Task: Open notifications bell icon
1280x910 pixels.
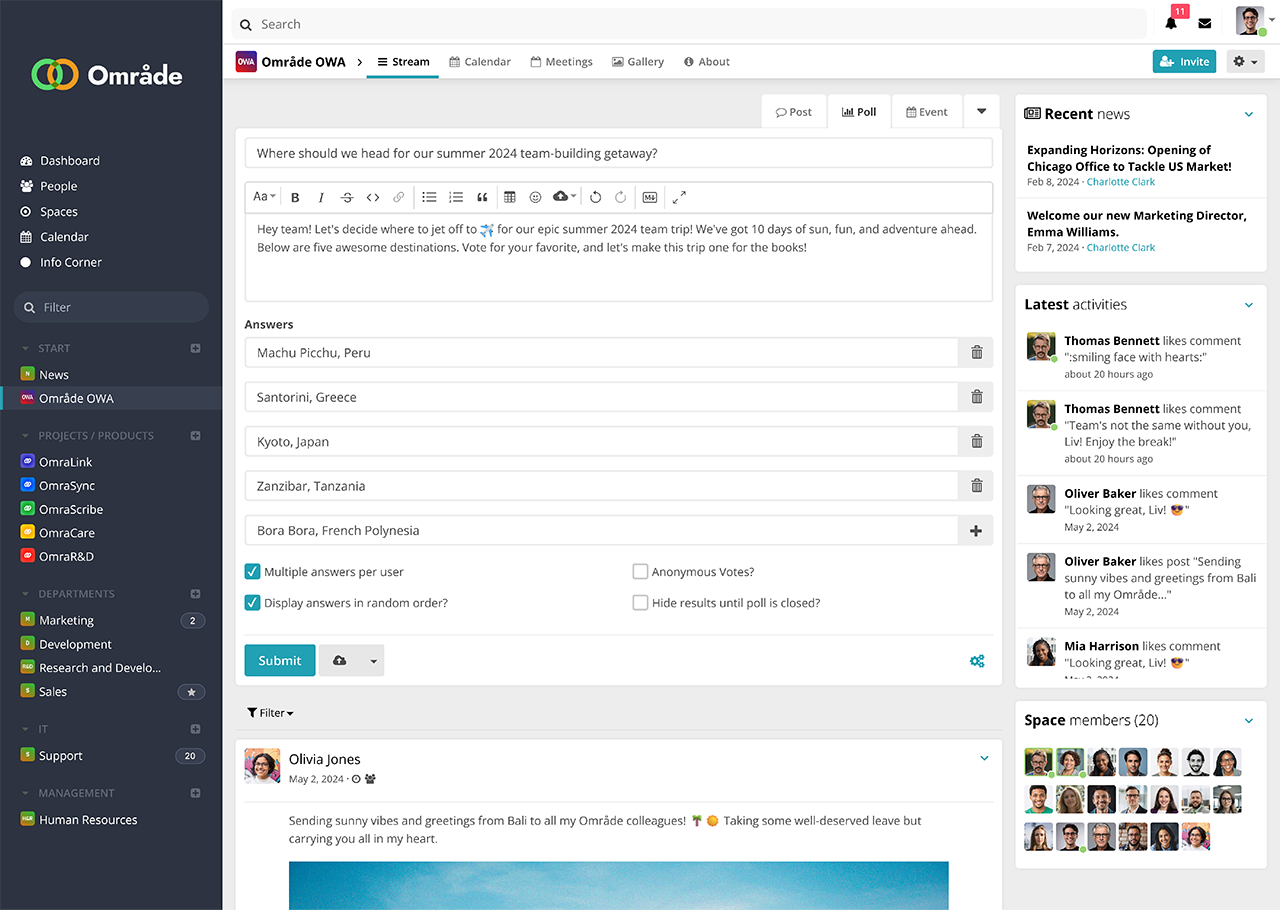Action: click(x=1171, y=24)
